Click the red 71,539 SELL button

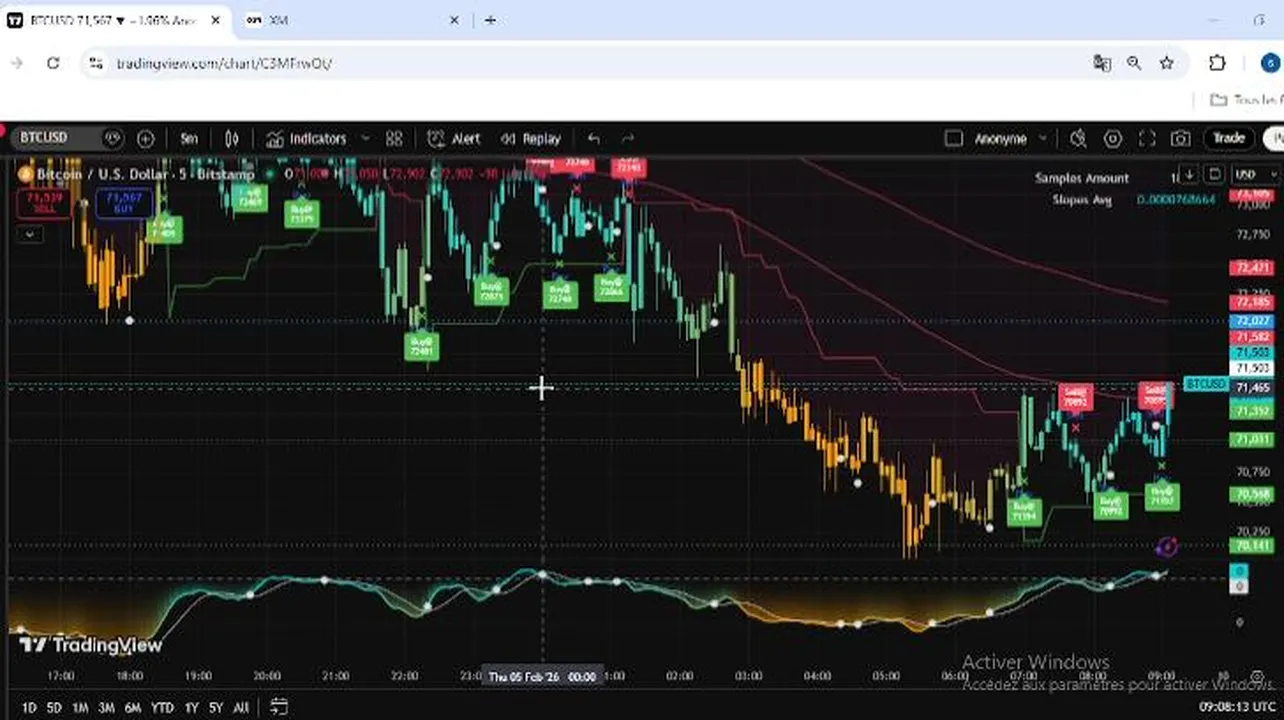(45, 204)
